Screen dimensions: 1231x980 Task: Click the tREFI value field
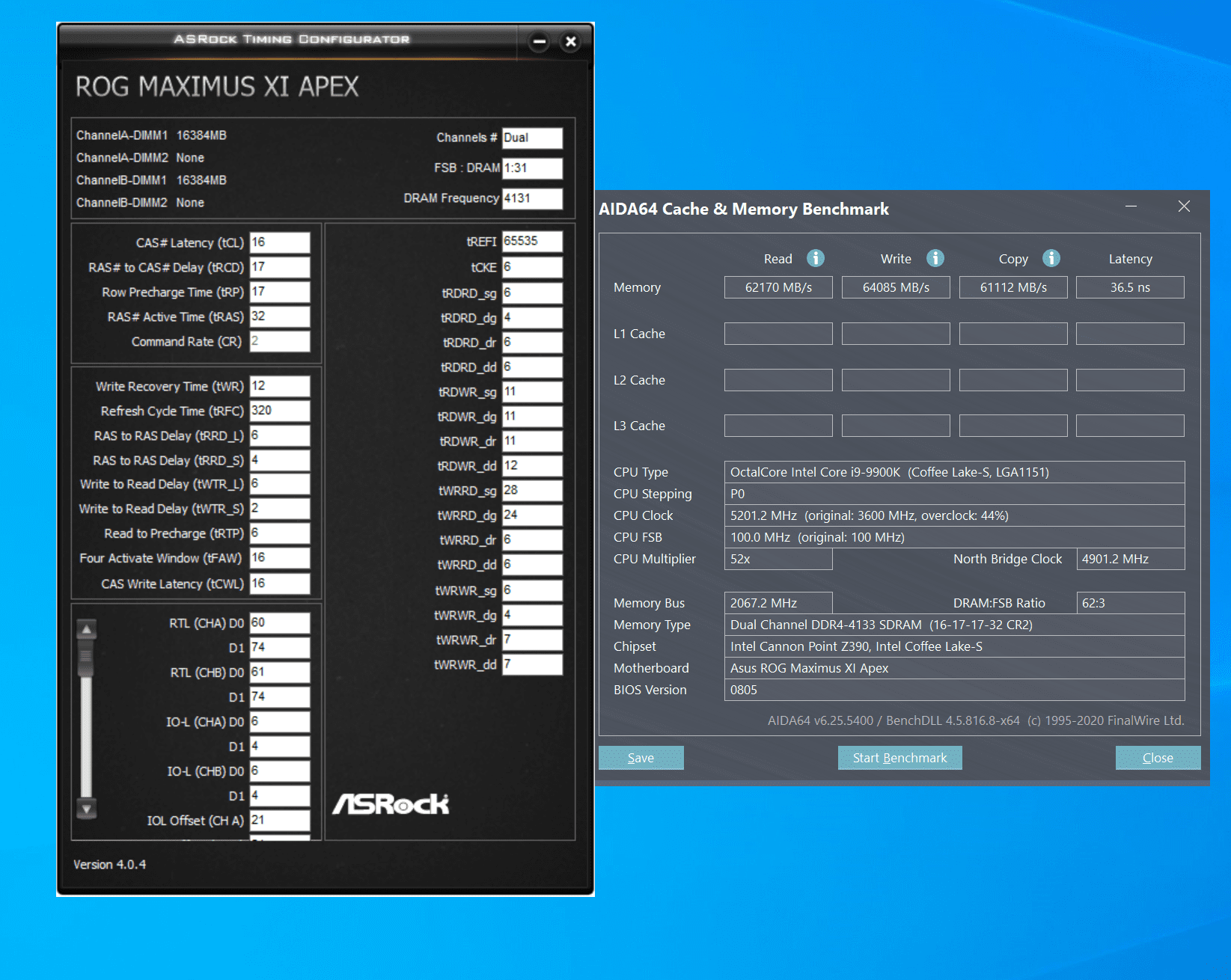pyautogui.click(x=532, y=242)
